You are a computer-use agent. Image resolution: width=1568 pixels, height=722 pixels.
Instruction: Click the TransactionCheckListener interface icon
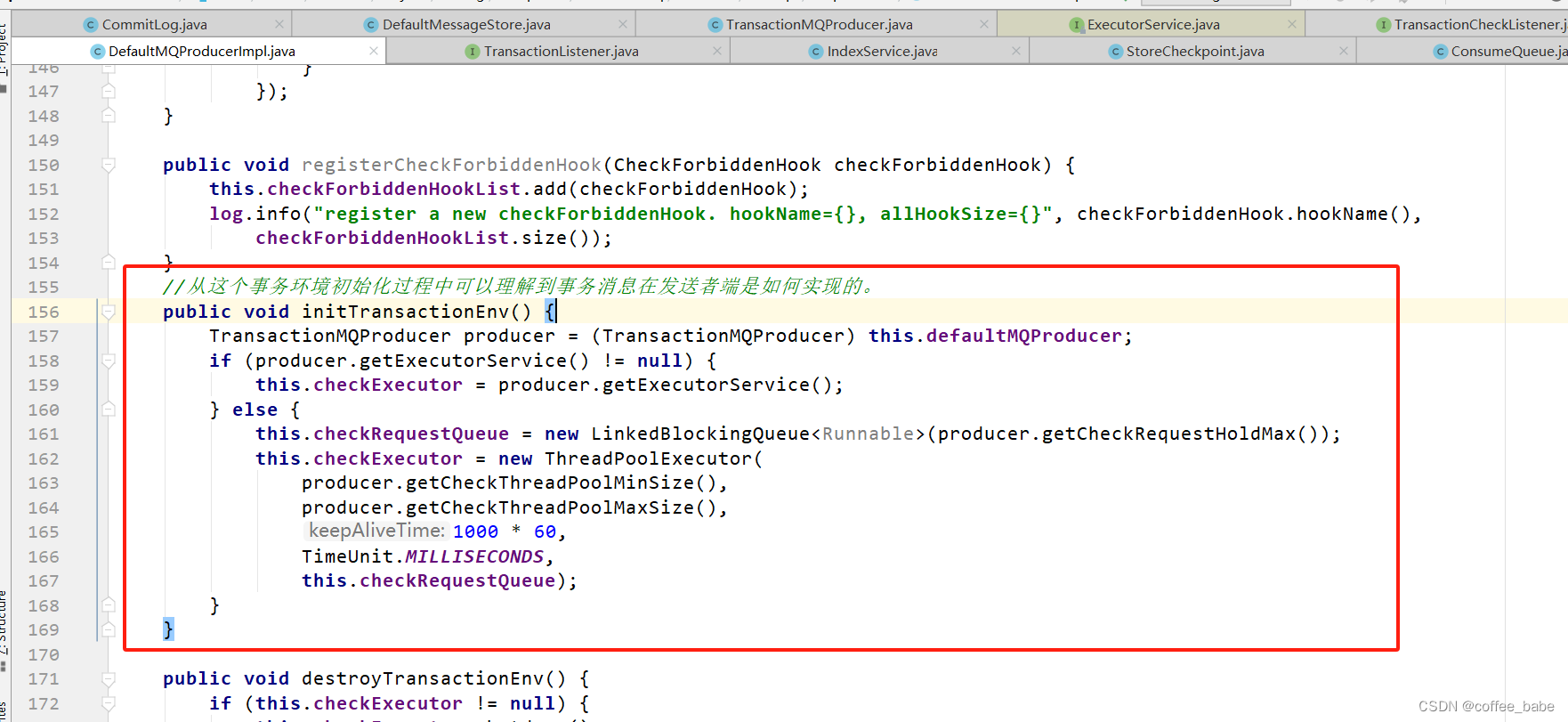[x=1383, y=25]
